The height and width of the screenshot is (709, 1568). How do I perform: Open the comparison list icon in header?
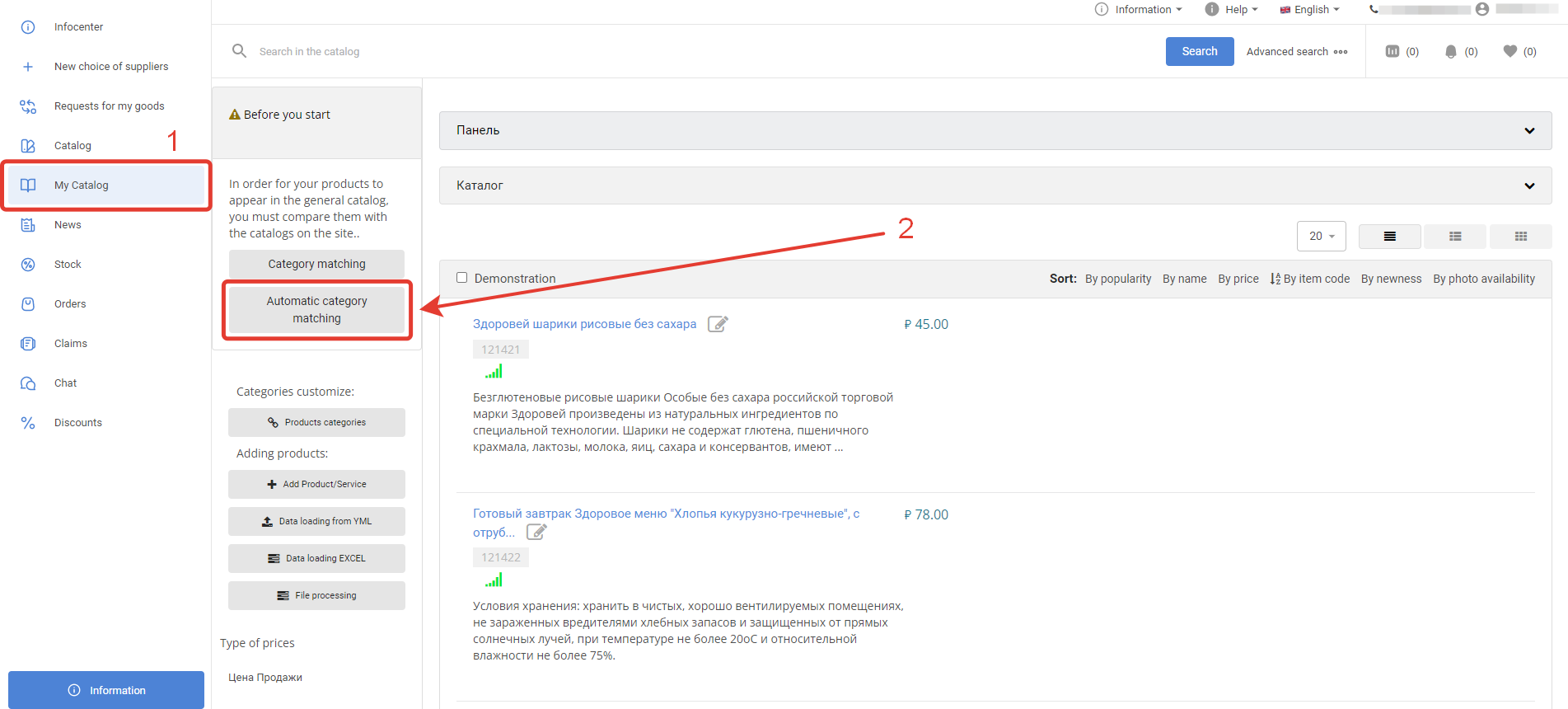[1392, 51]
